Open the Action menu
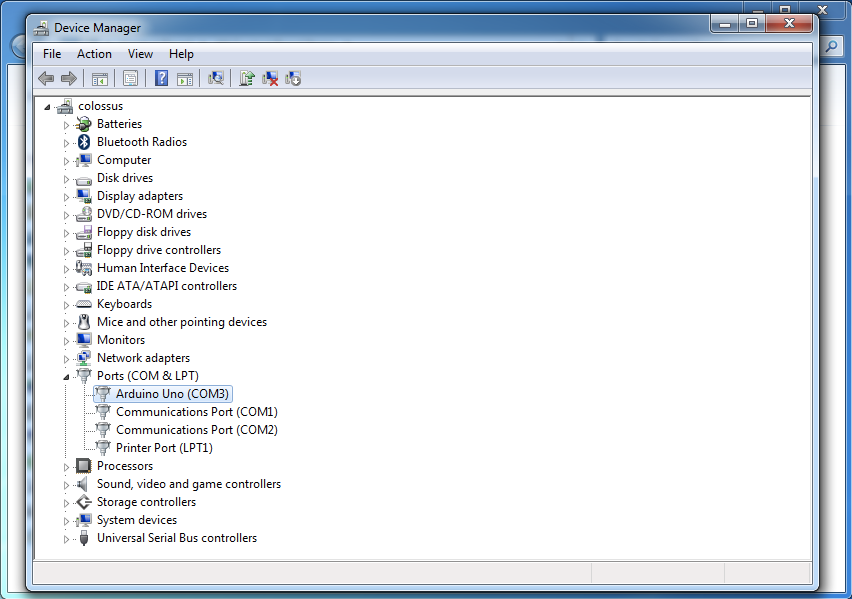Viewport: 852px width, 599px height. (94, 54)
